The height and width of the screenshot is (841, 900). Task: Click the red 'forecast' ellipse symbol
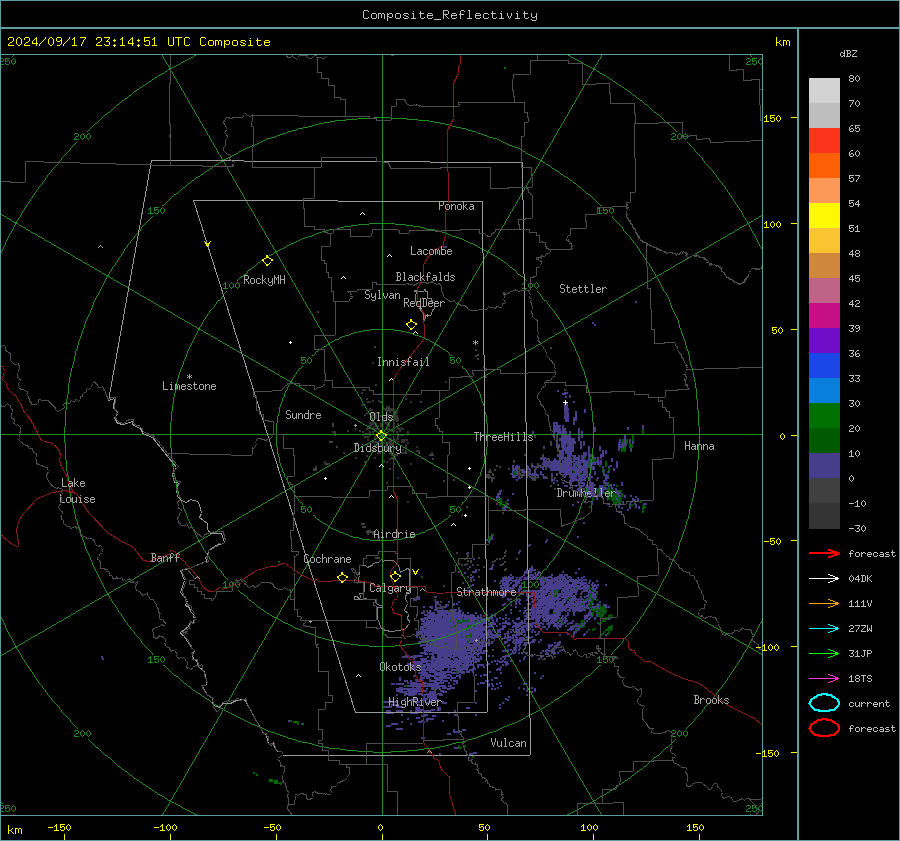click(x=824, y=728)
